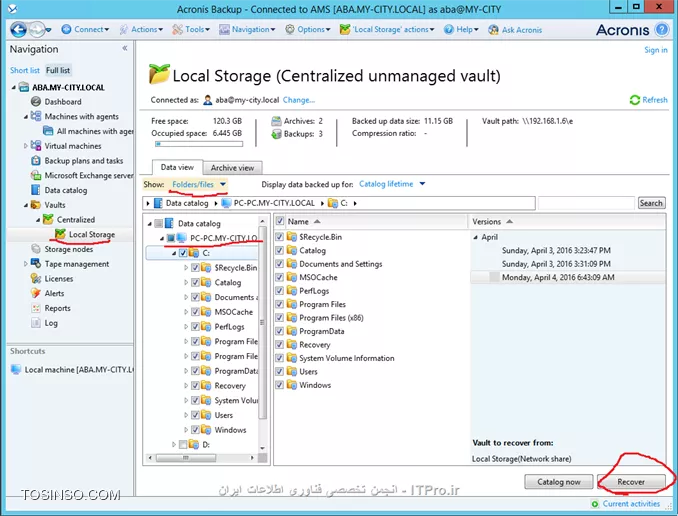Expand Windows folder in tree
The width and height of the screenshot is (678, 516).
click(x=186, y=430)
